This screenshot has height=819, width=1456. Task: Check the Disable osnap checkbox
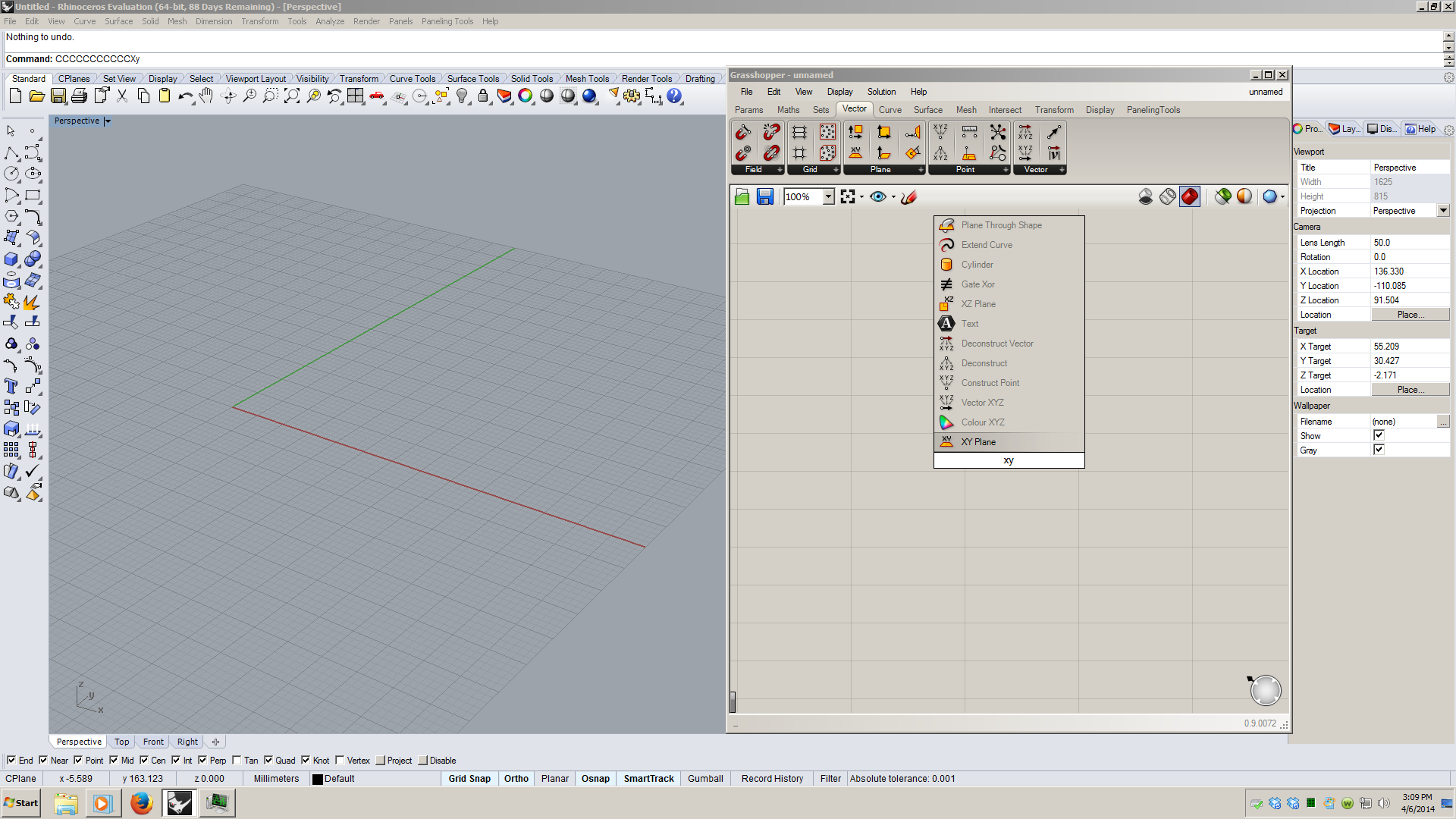pyautogui.click(x=423, y=760)
